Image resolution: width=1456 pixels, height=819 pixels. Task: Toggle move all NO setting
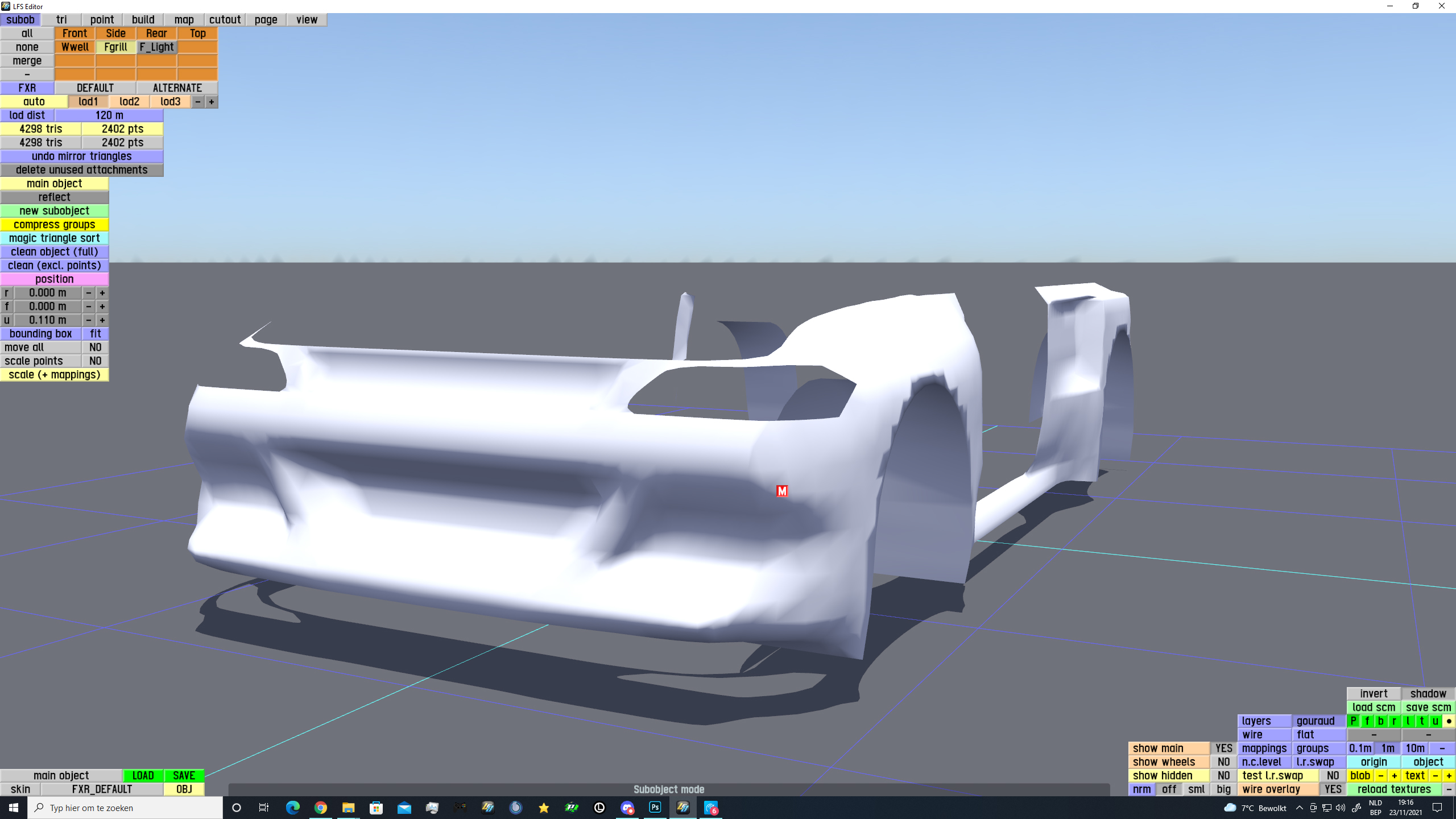[95, 348]
